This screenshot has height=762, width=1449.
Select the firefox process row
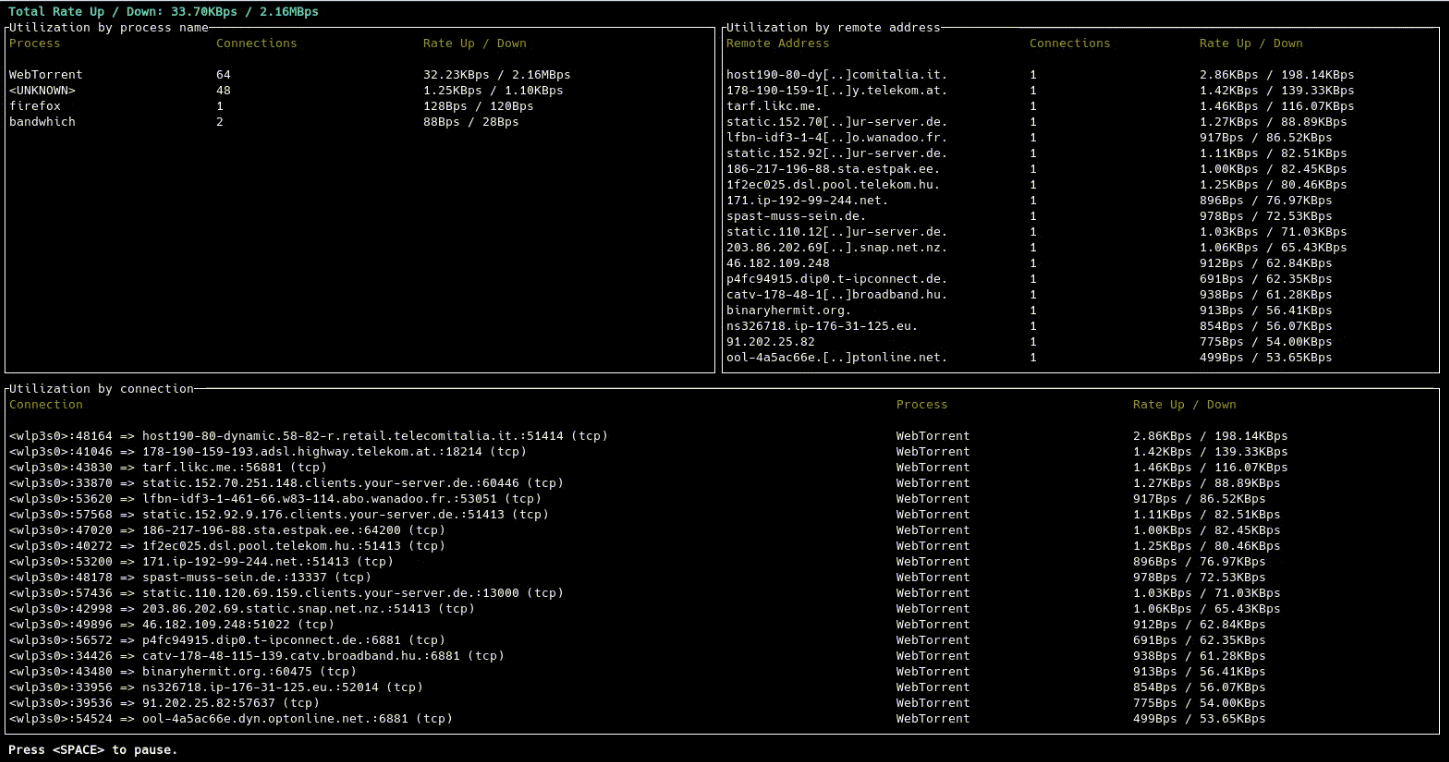tap(360, 106)
